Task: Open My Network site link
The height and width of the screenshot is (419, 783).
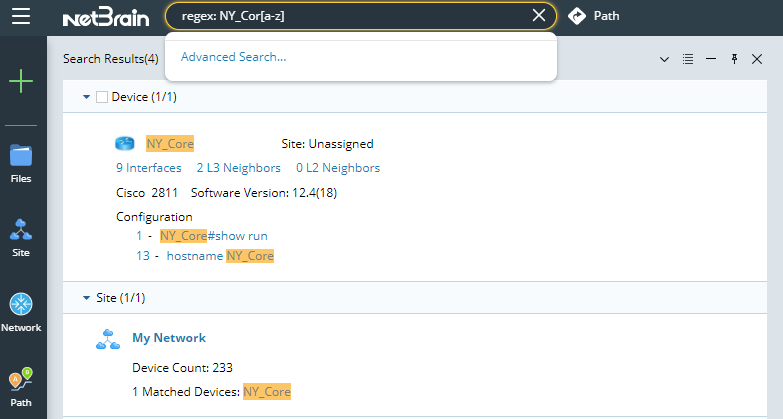Action: (169, 338)
